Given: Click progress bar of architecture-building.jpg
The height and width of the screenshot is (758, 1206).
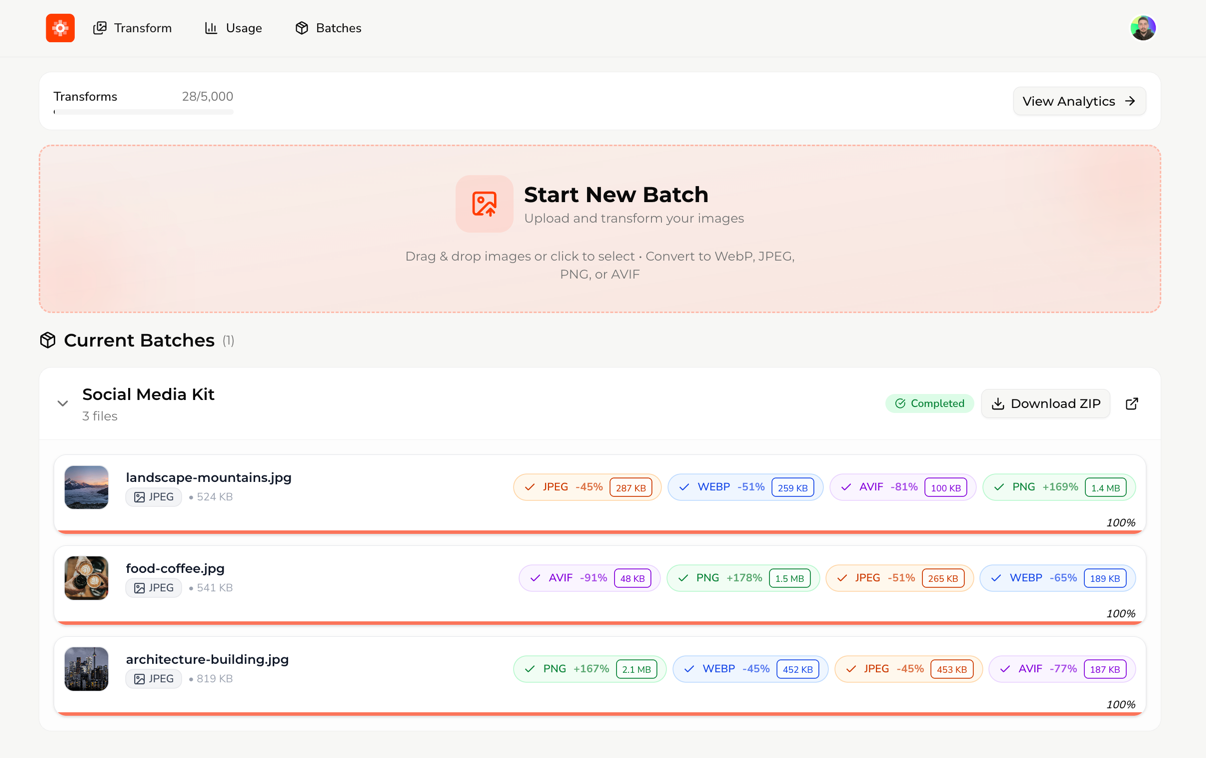Looking at the screenshot, I should click(x=600, y=714).
